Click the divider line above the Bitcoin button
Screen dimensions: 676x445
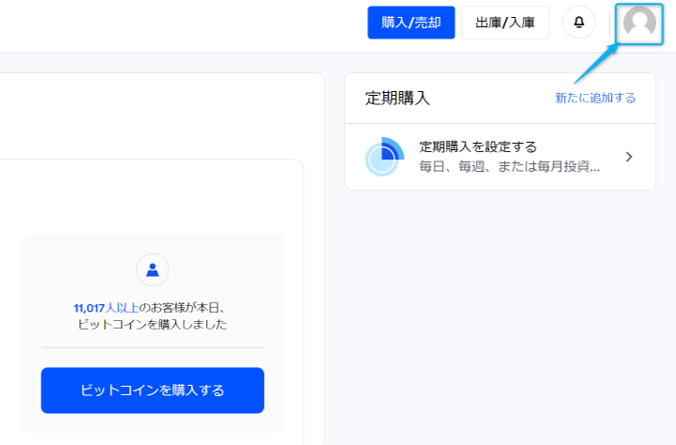[x=152, y=348]
